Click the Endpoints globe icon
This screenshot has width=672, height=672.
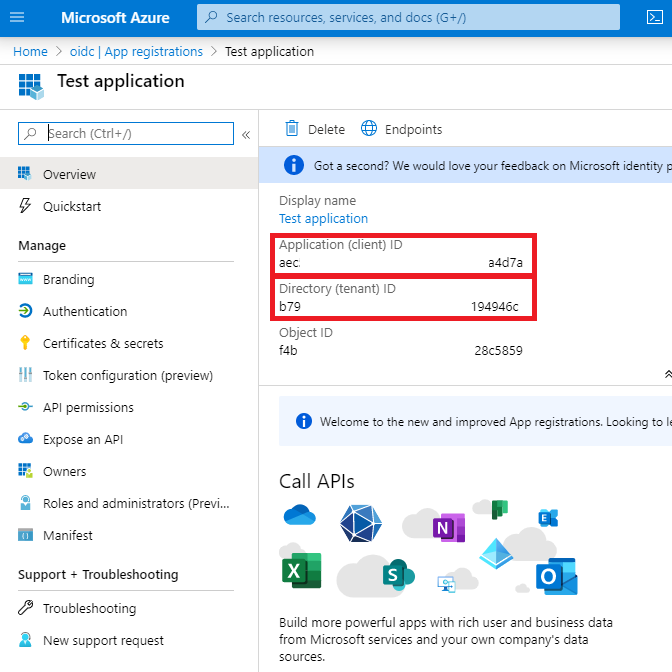369,129
